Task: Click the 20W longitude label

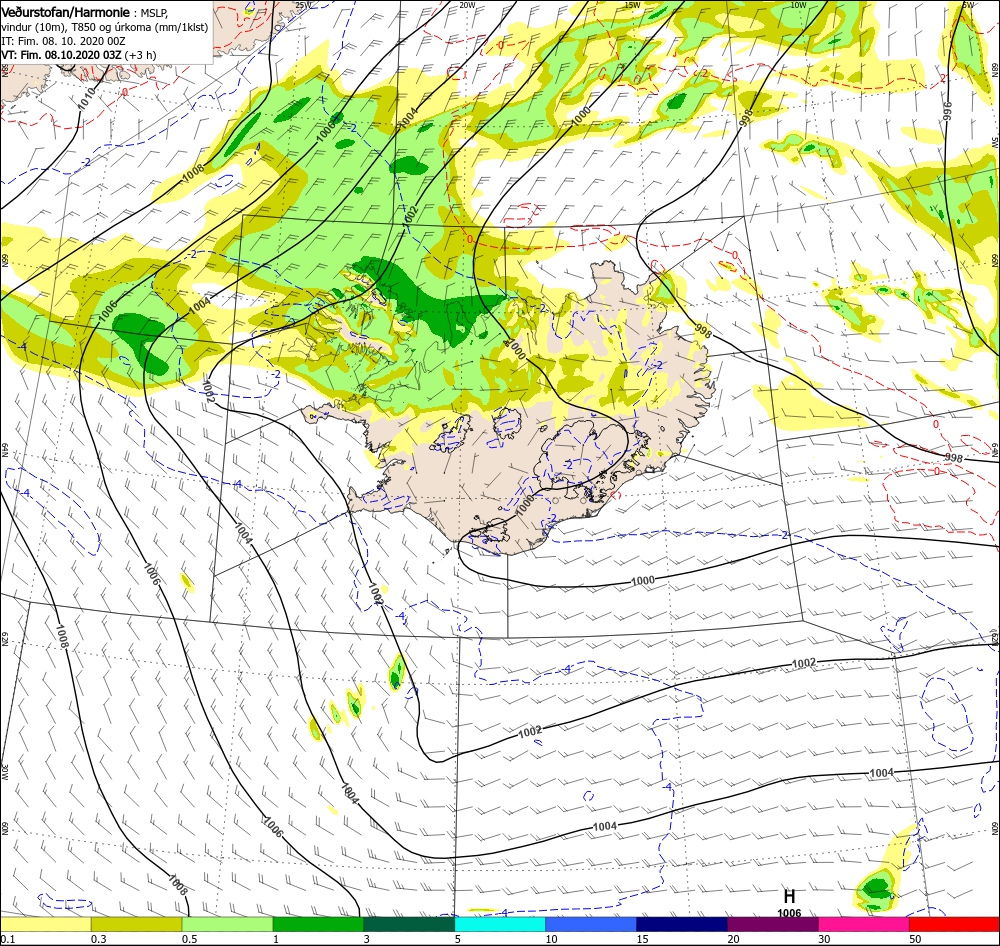Action: 467,5
